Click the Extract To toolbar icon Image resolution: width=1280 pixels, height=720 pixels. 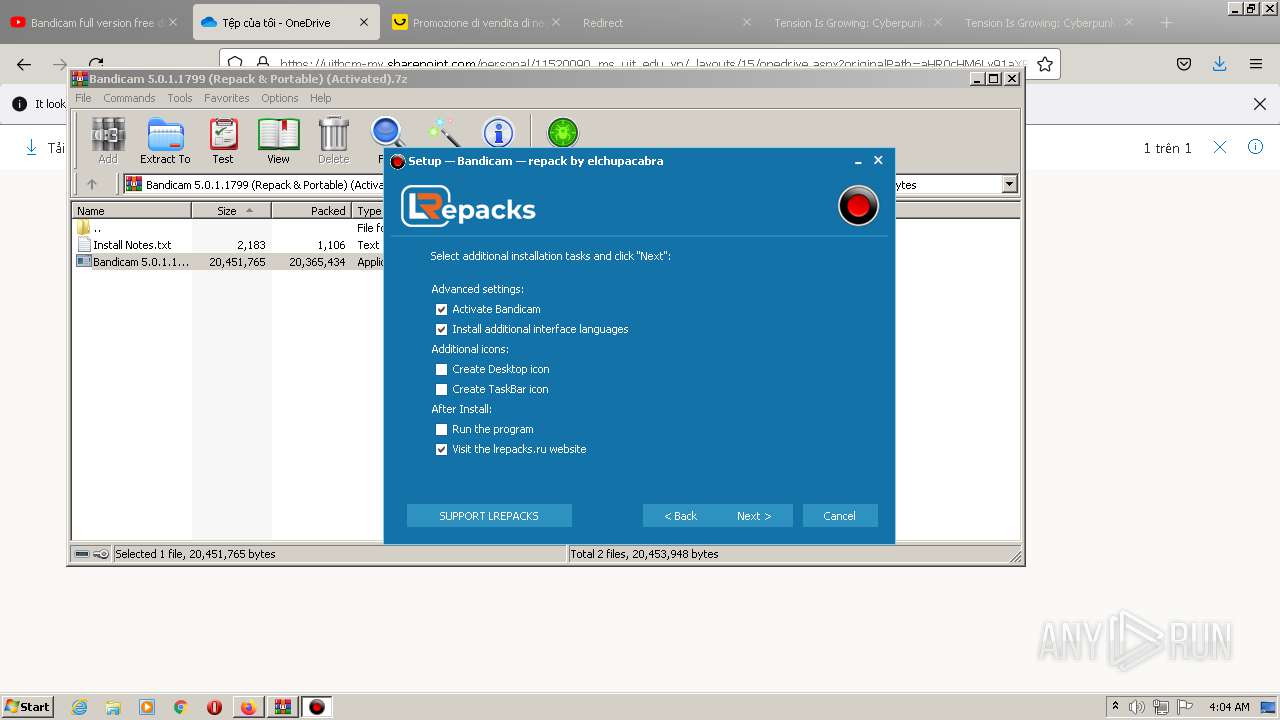(165, 140)
